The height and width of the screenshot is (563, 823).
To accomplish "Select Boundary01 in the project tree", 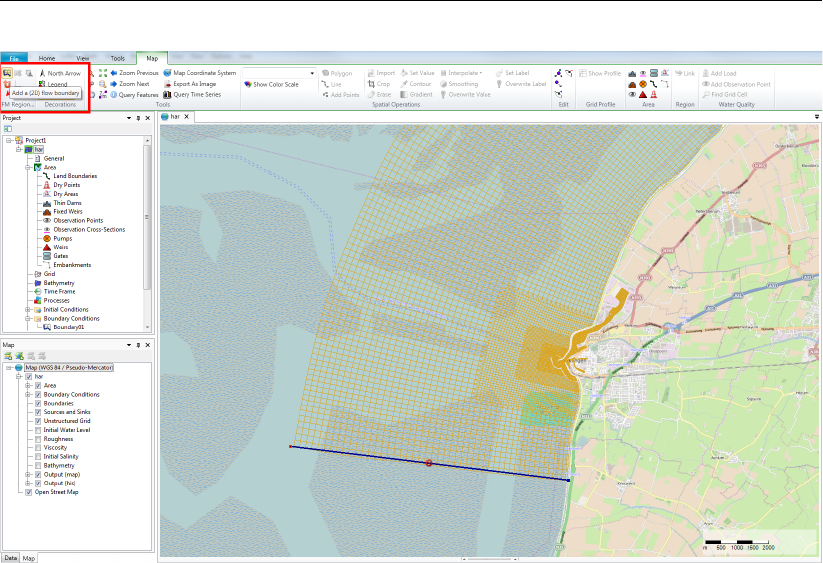I will [69, 326].
